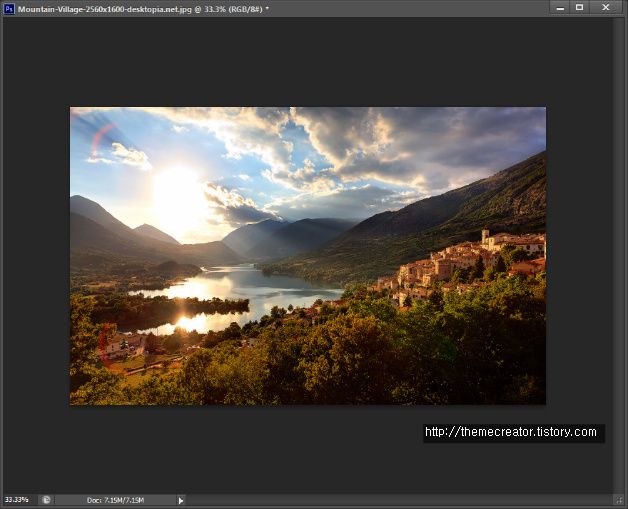This screenshot has width=628, height=509.
Task: Click the window resize grip corner
Action: tap(620, 500)
